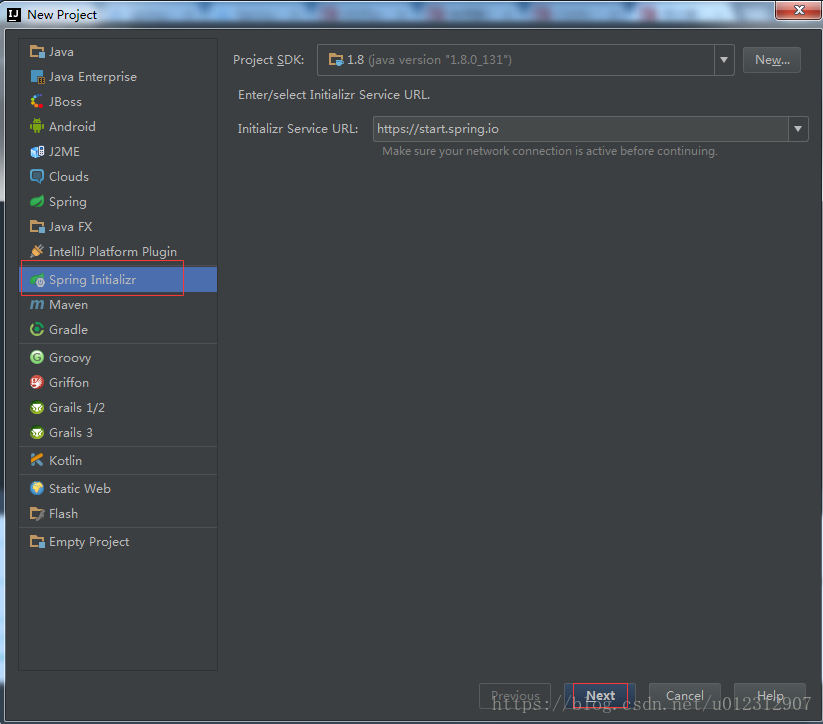Click the JBoss icon

pos(37,101)
